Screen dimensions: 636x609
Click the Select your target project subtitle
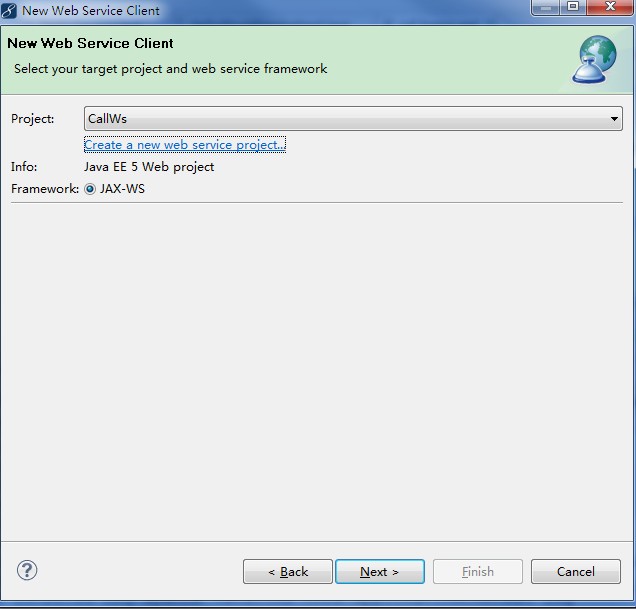click(x=170, y=69)
